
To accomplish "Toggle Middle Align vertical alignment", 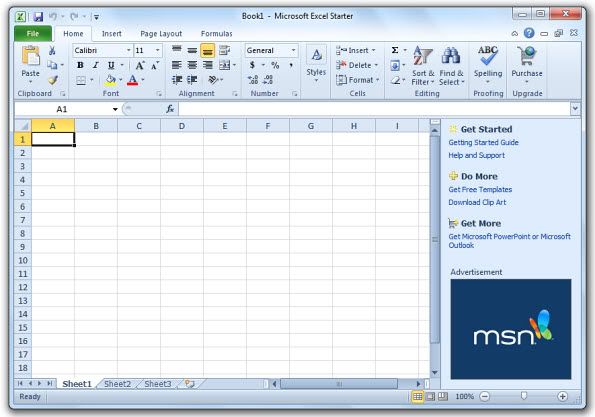I will point(192,50).
